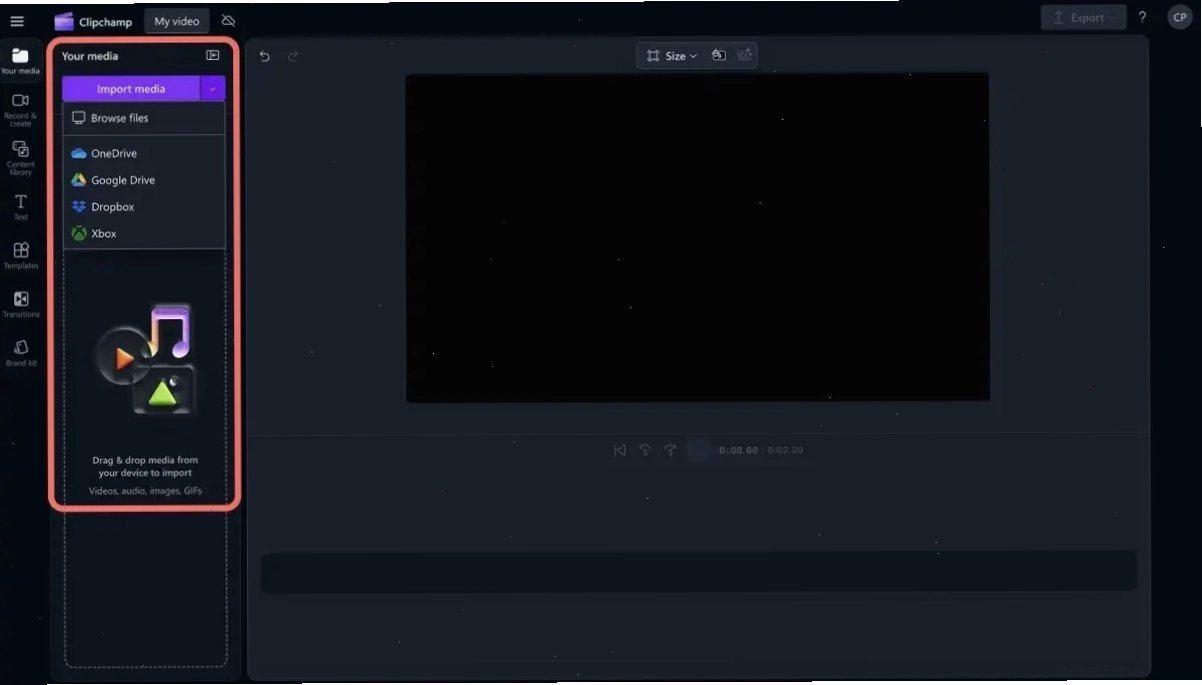
Task: Toggle the Import media dropdown arrow
Action: pyautogui.click(x=213, y=89)
